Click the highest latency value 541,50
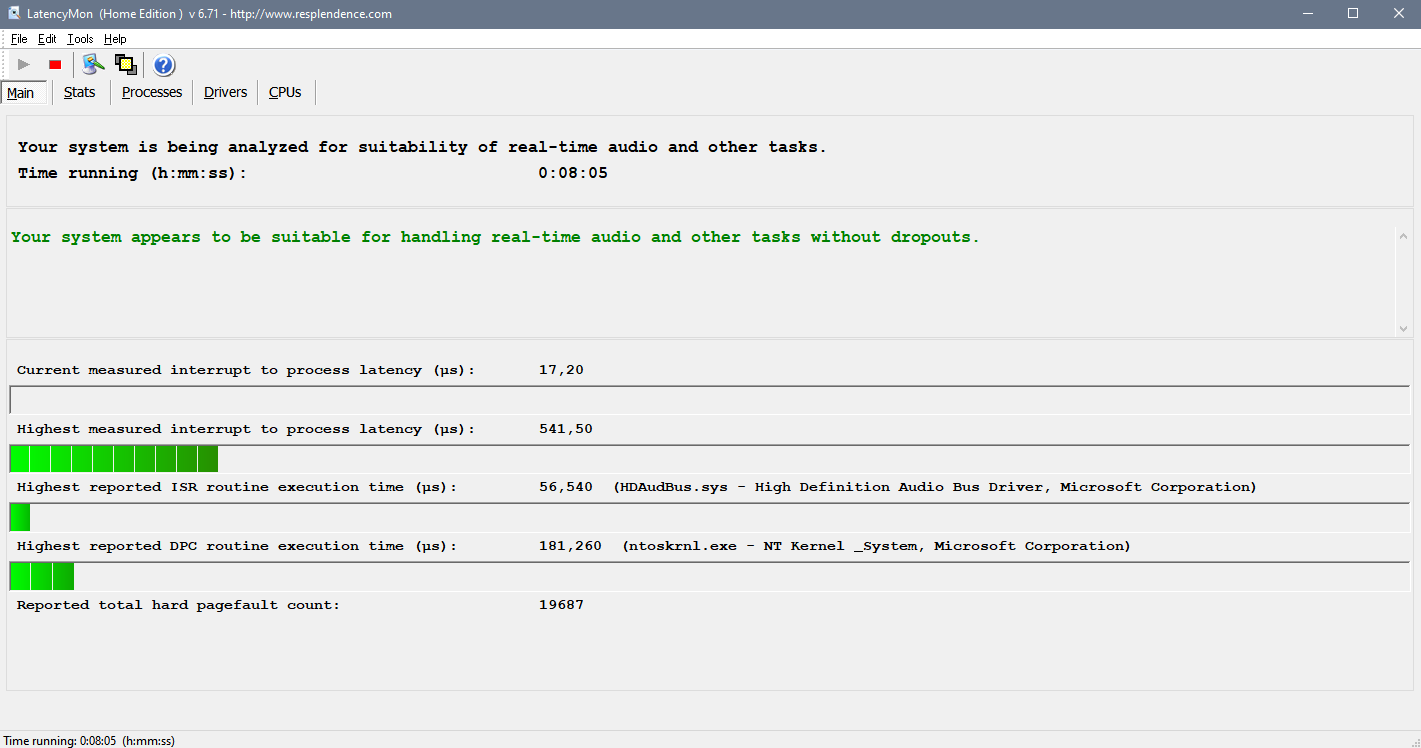 click(566, 429)
